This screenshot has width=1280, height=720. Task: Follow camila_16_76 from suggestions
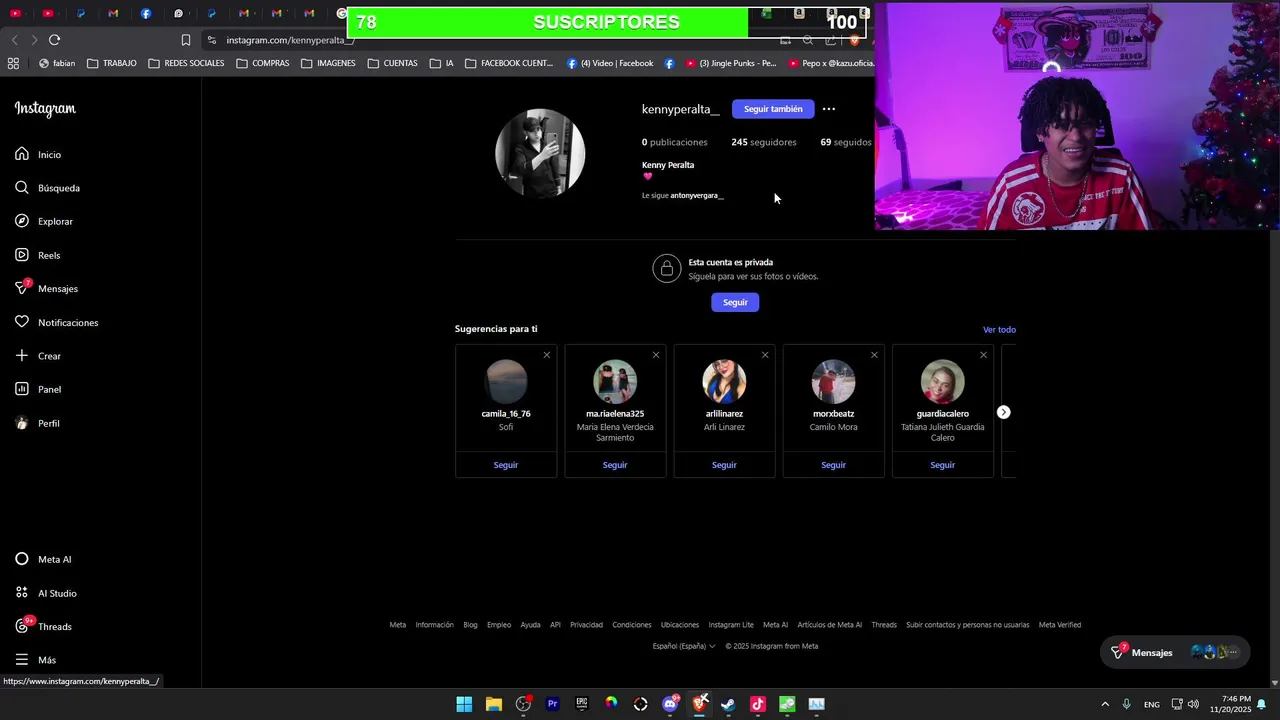506,465
